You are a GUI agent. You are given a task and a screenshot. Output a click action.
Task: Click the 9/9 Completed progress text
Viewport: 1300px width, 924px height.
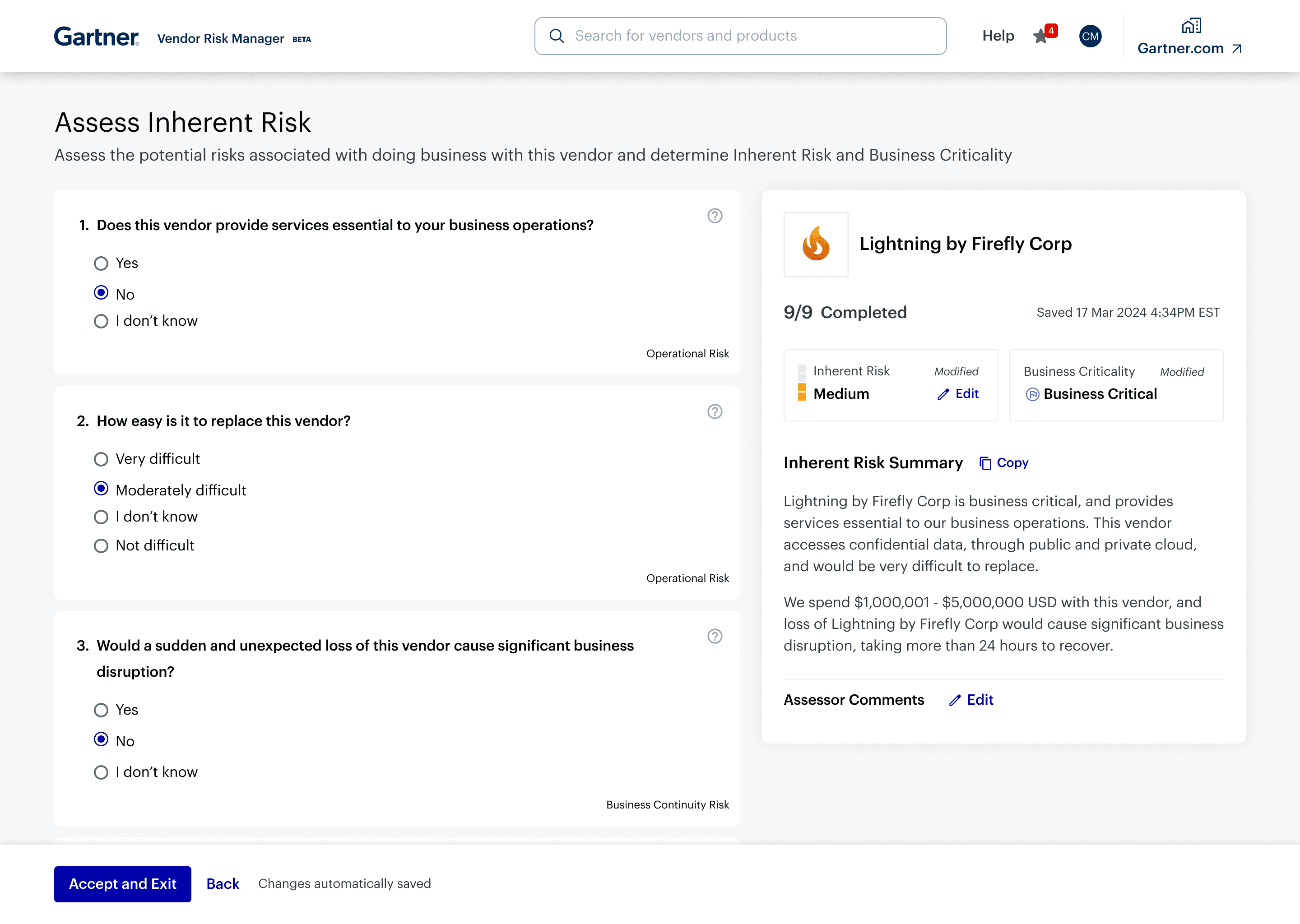tap(845, 312)
